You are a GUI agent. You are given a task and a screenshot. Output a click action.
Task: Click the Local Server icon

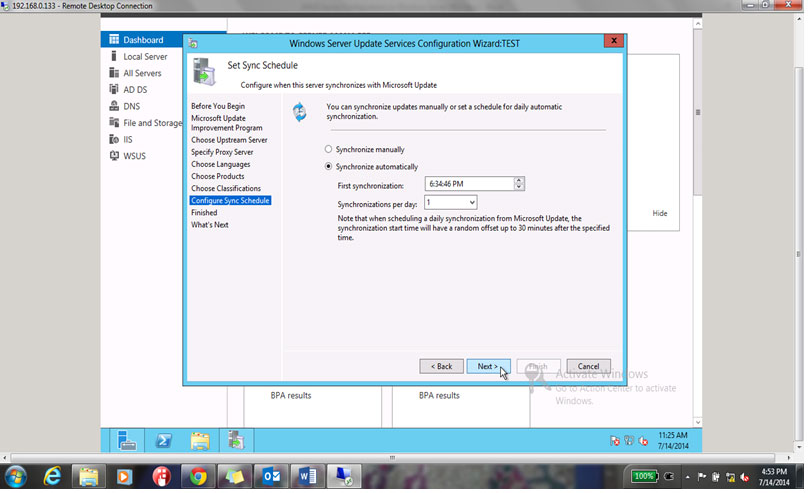click(x=114, y=56)
